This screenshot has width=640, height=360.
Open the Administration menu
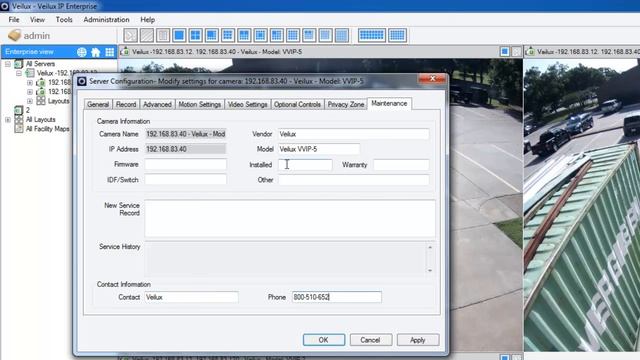[106, 20]
